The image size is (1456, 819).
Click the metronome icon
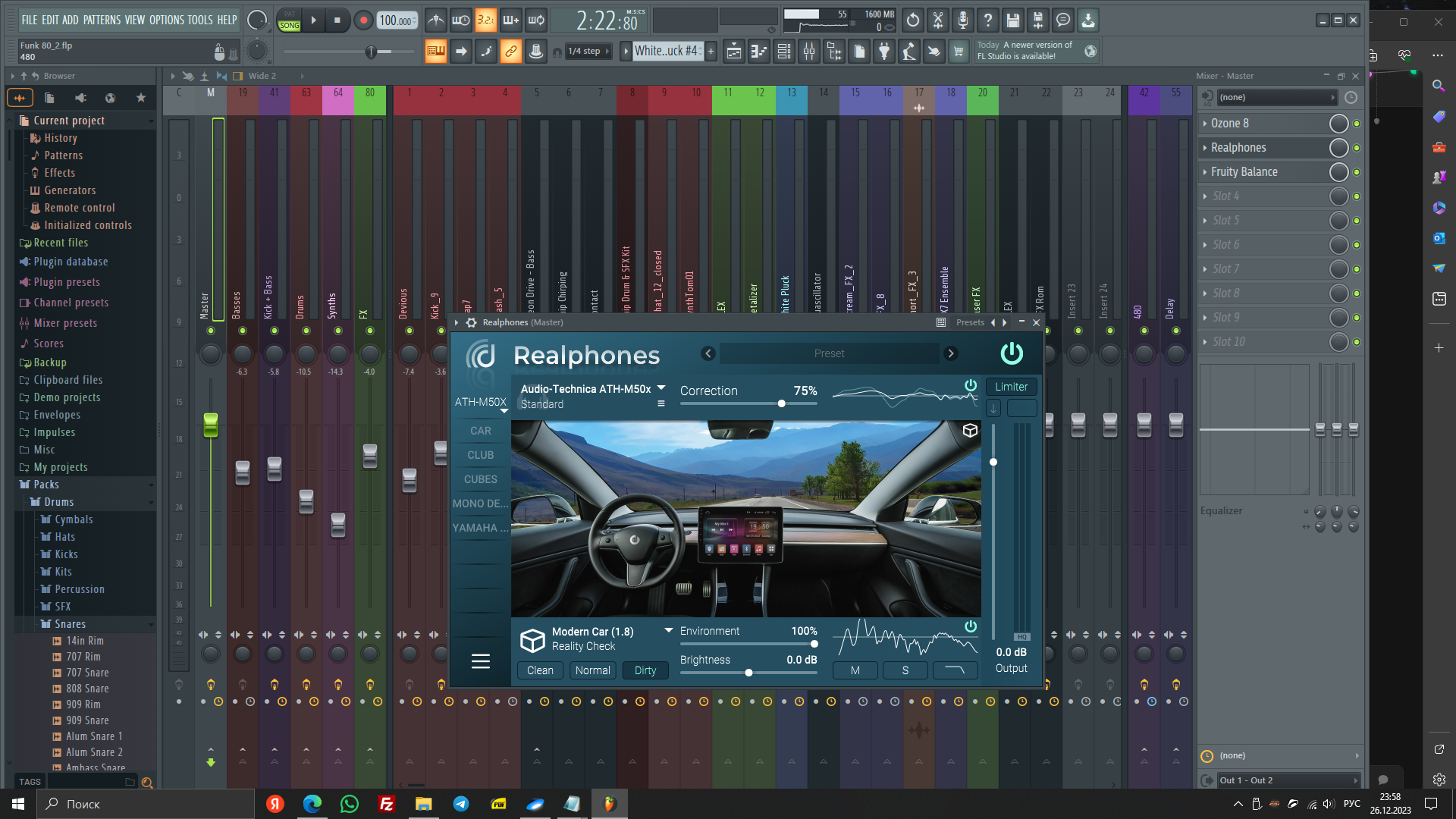[x=435, y=20]
